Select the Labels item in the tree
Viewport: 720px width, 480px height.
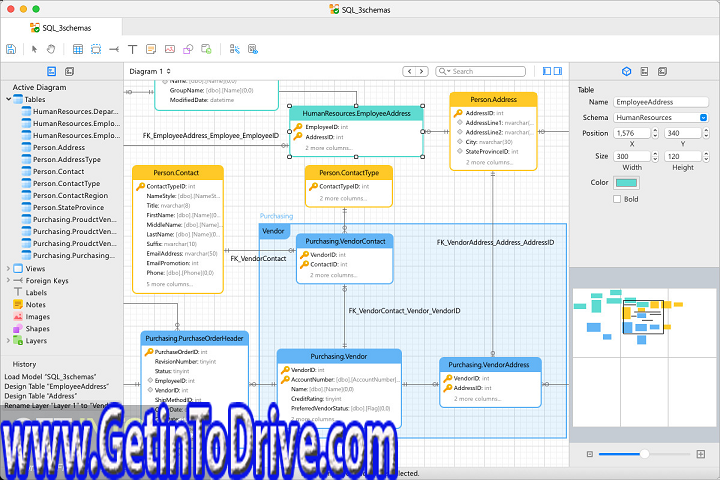click(x=36, y=293)
